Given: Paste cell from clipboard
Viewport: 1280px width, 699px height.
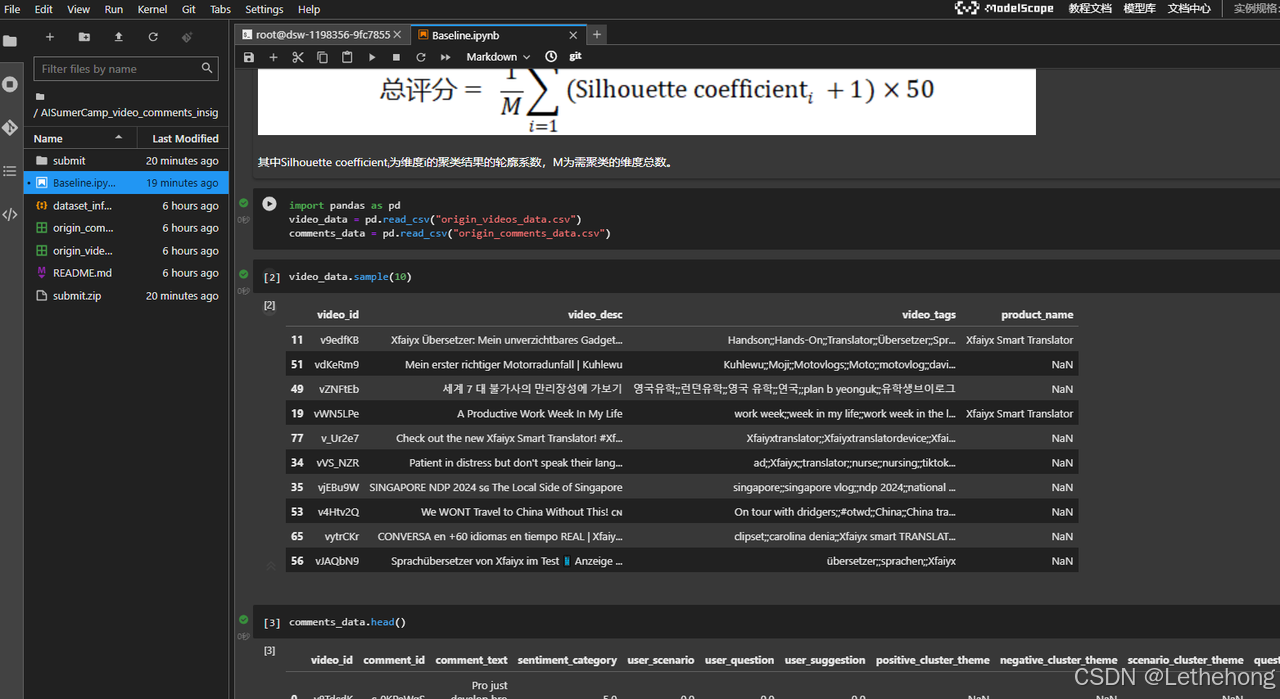Looking at the screenshot, I should tap(347, 57).
